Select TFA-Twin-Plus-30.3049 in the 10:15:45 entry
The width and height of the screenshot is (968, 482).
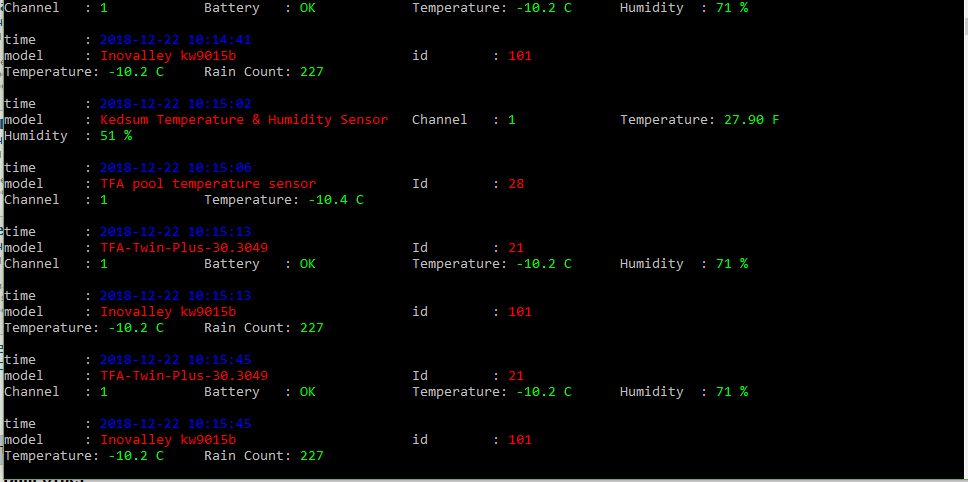click(x=184, y=376)
